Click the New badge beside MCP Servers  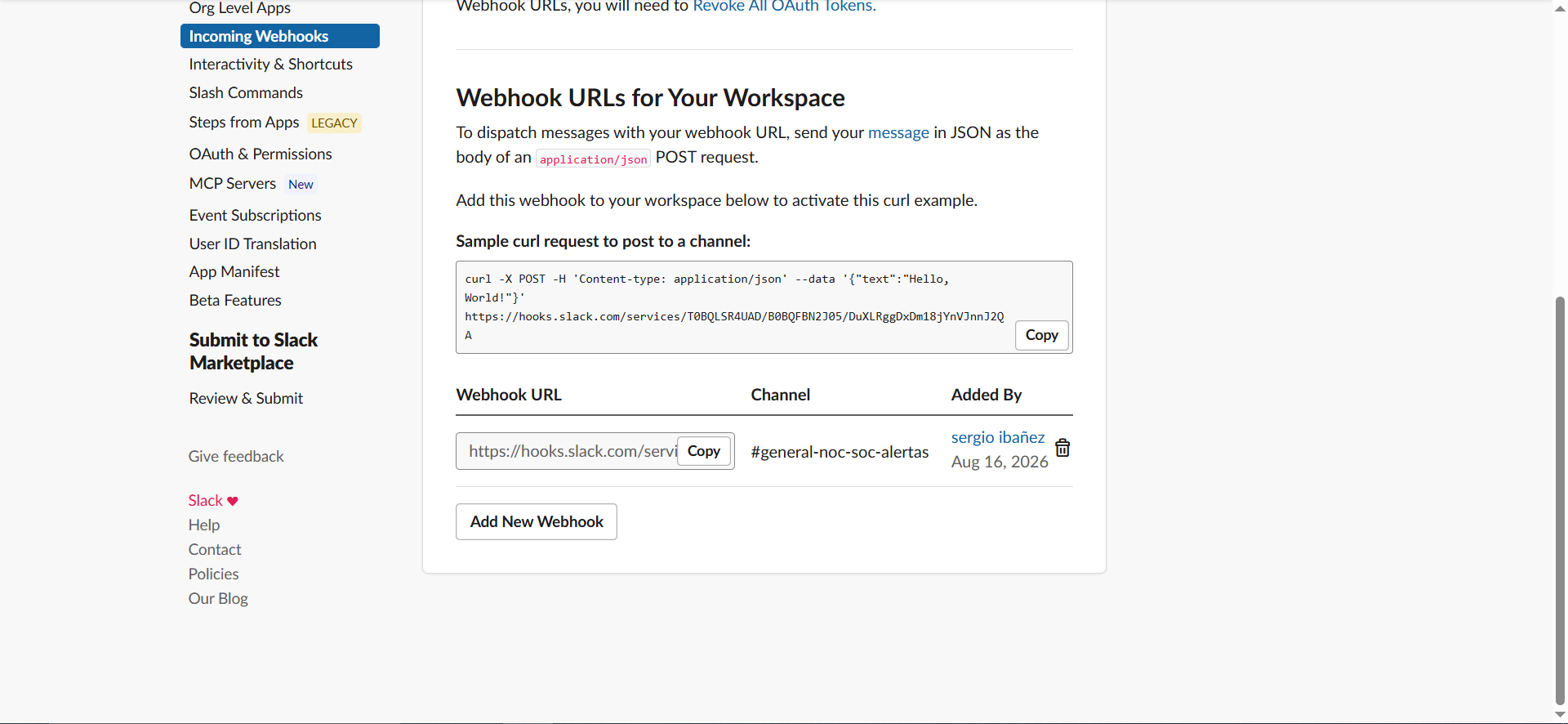pos(301,184)
